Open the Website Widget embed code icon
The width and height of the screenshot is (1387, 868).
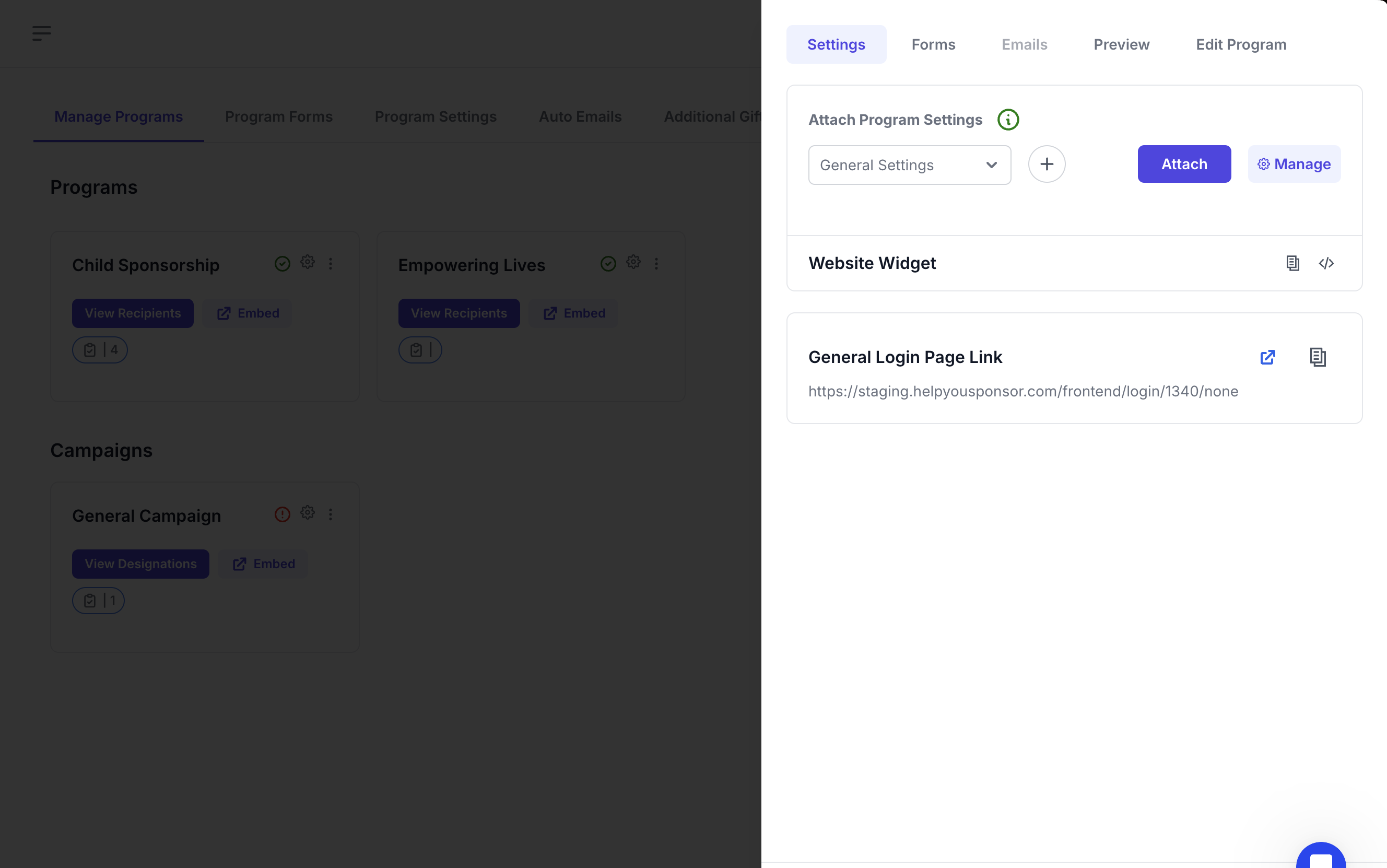click(x=1325, y=263)
